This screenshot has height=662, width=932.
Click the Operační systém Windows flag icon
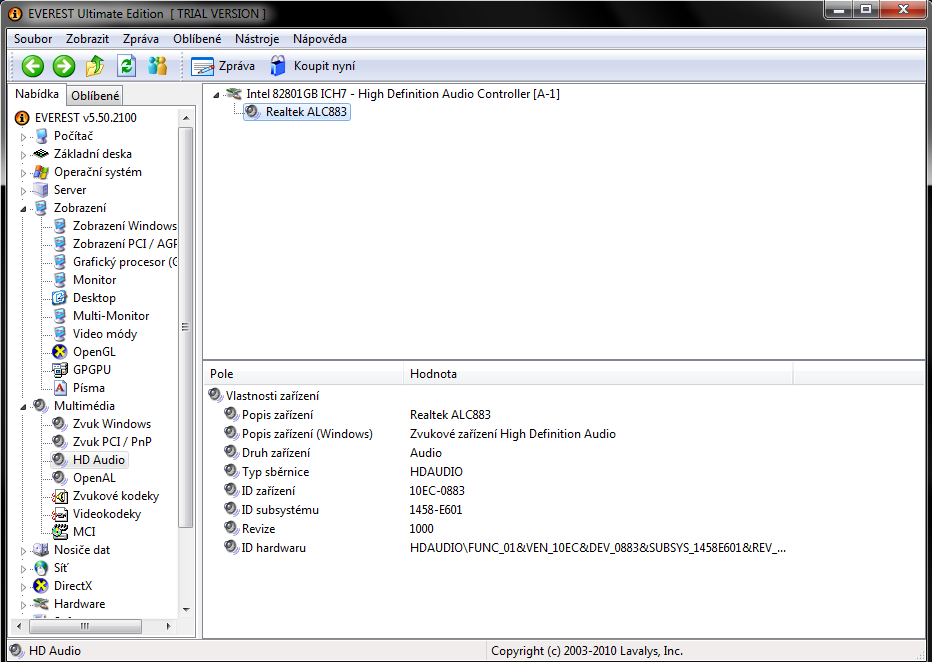(40, 172)
